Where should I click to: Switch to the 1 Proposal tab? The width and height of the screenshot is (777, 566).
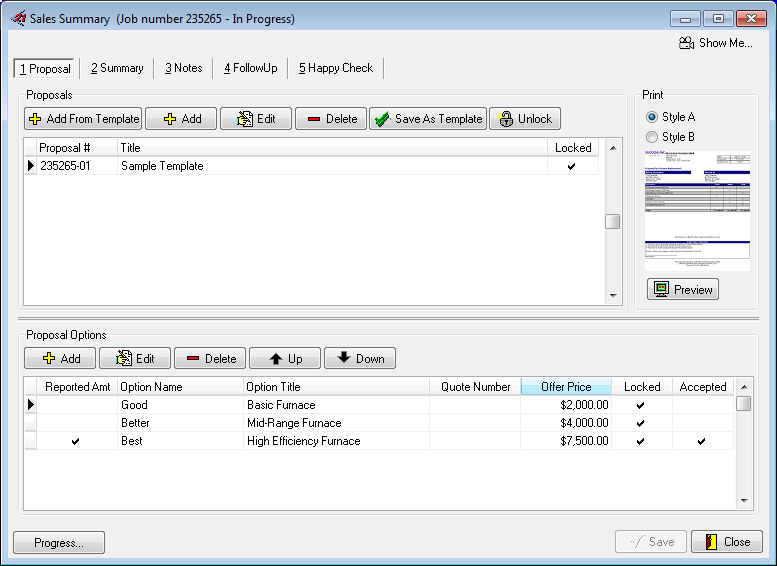(45, 68)
